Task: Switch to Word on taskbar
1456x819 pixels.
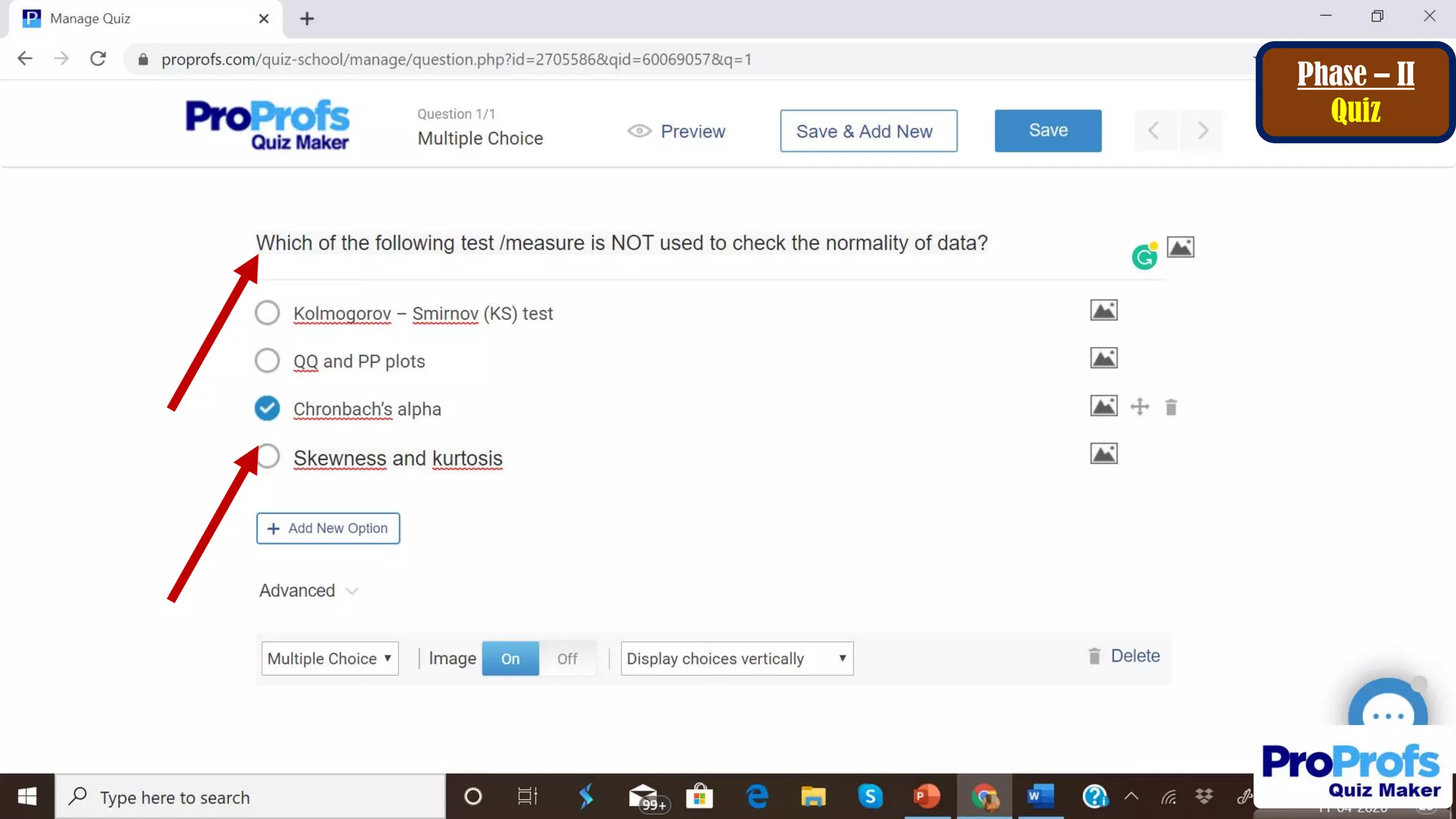Action: coord(1040,797)
